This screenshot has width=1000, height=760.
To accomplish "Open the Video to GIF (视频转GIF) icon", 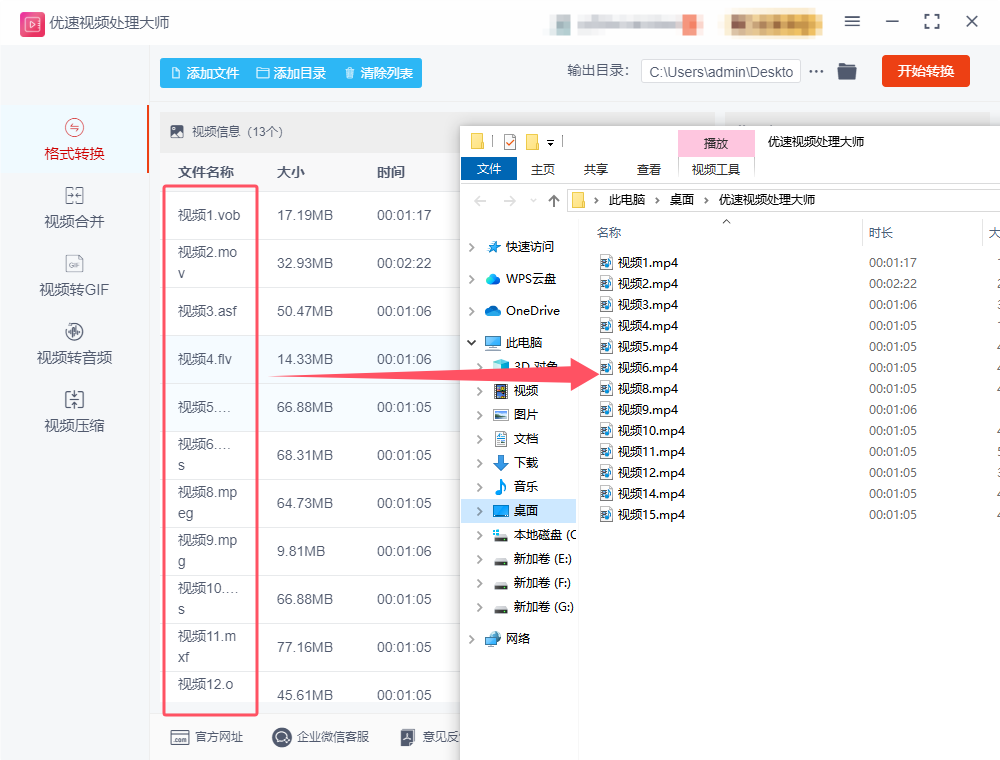I will (74, 263).
